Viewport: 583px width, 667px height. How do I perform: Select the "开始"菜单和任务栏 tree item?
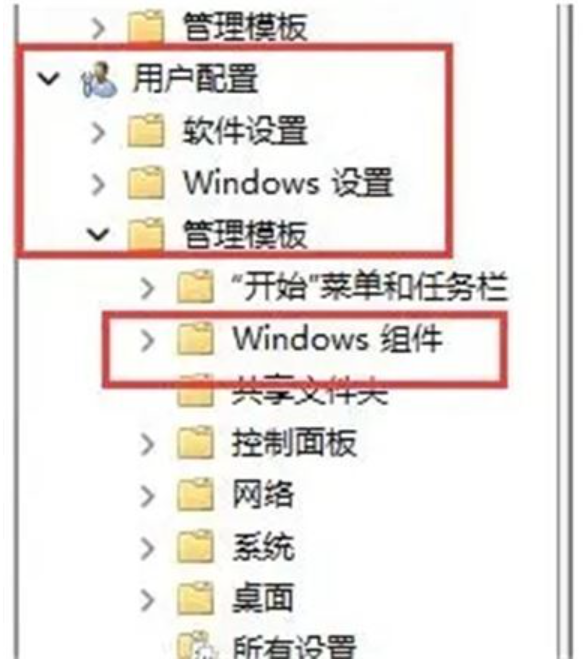coord(370,287)
